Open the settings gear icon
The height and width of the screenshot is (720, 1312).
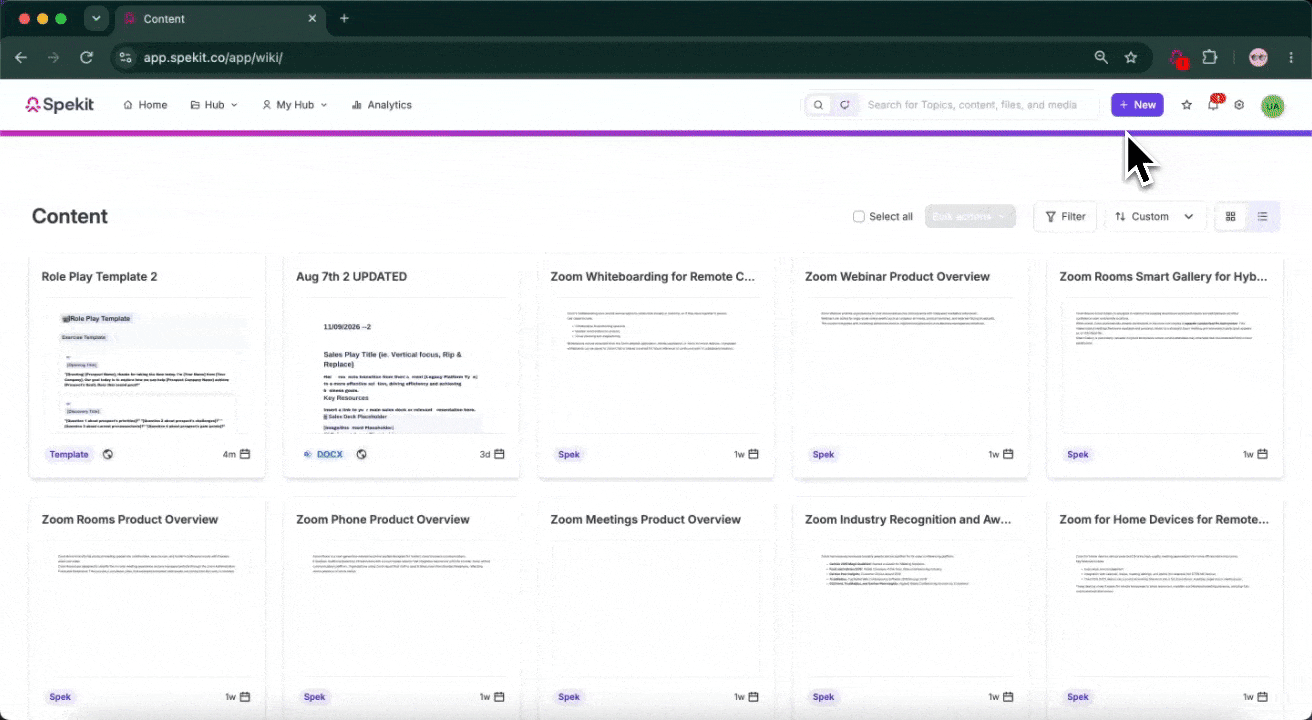[1239, 105]
